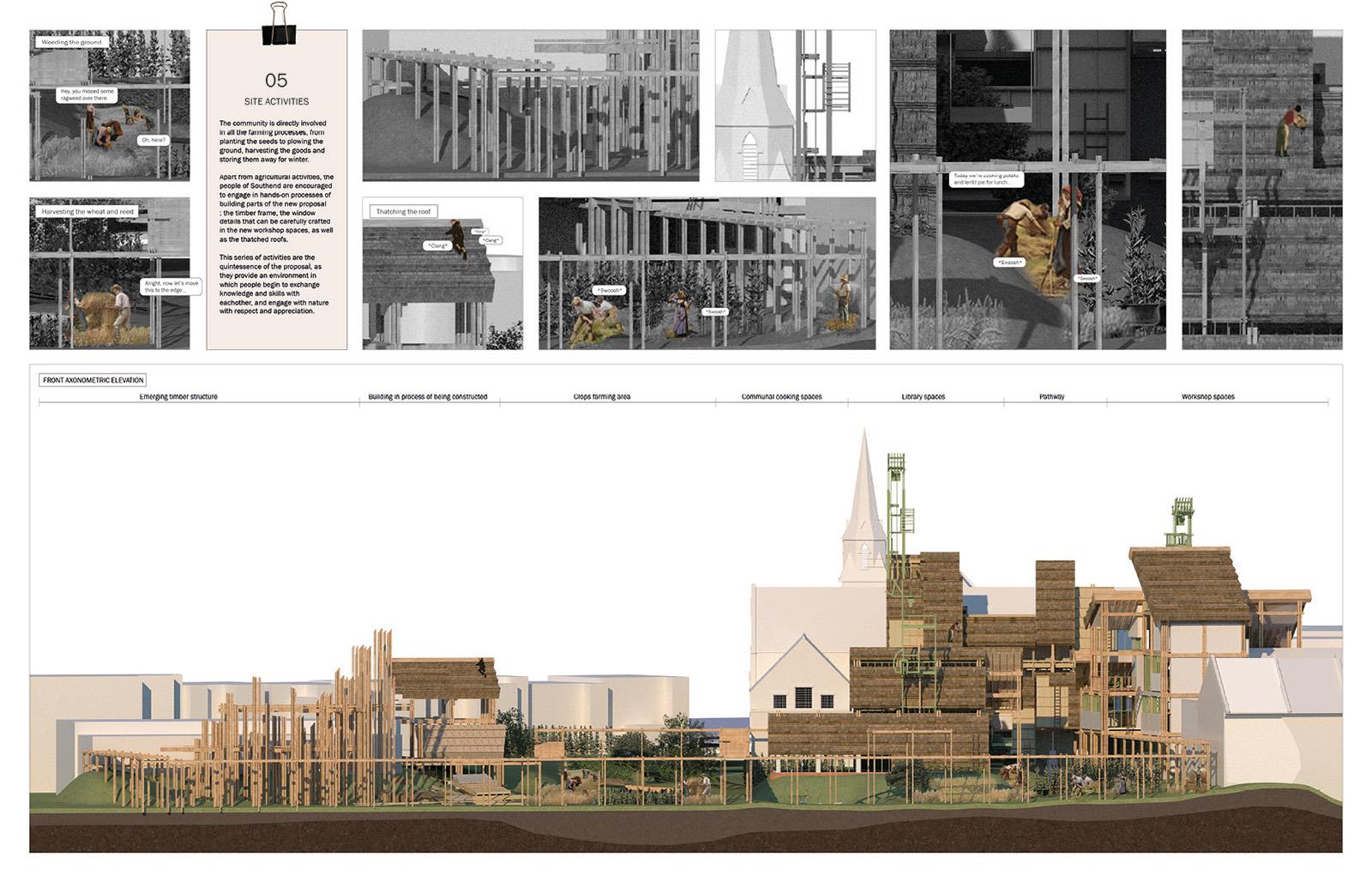Image resolution: width=1372 pixels, height=882 pixels.
Task: Click the "Communal cooking spaces" section label
Action: [781, 397]
